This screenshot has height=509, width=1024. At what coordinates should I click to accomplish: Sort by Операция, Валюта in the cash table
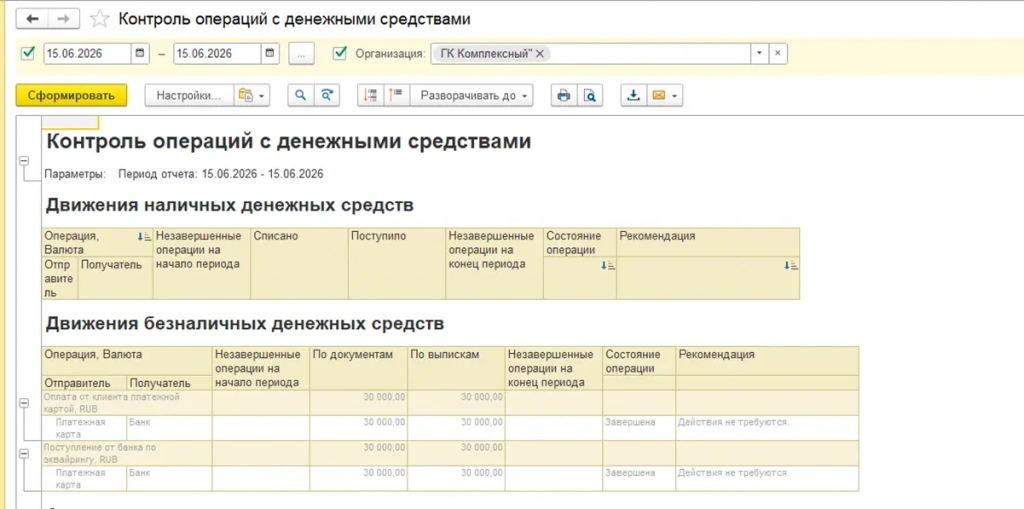point(144,237)
